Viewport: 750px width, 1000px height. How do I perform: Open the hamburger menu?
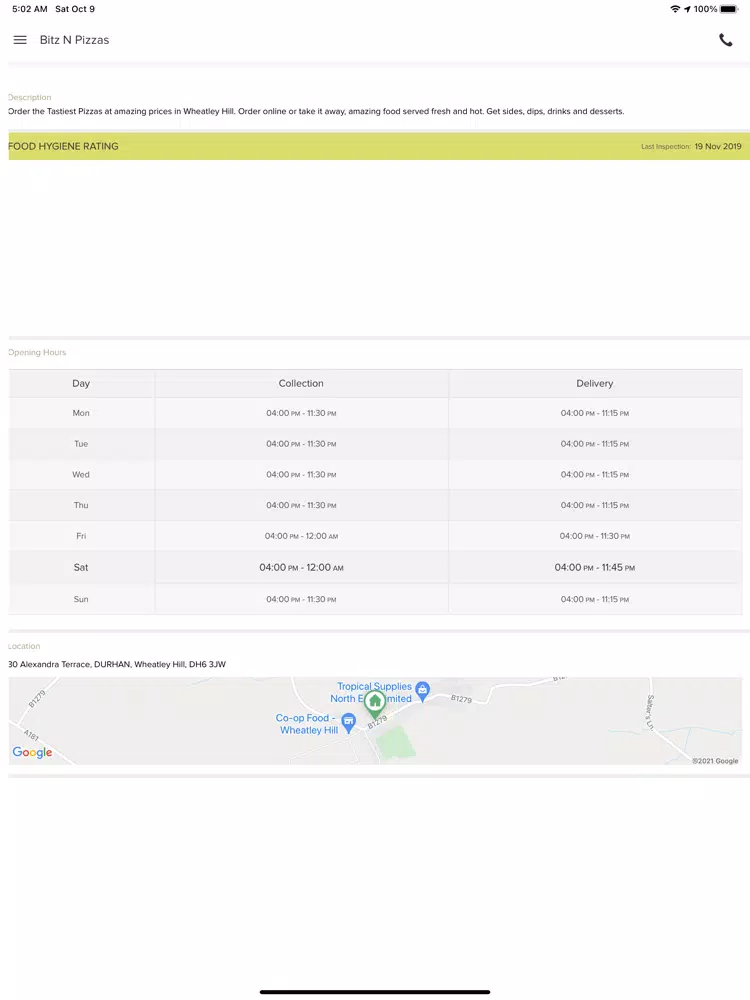coord(20,40)
